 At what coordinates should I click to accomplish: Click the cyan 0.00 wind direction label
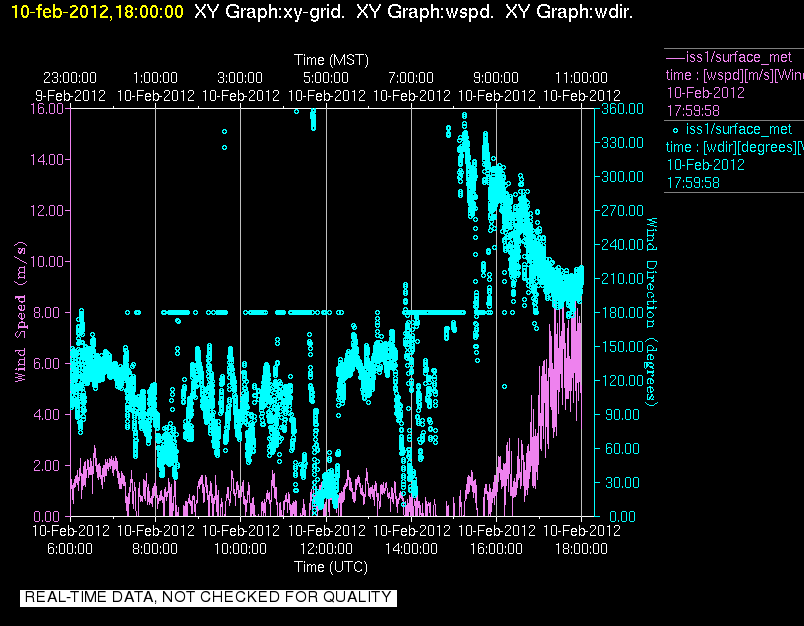click(x=622, y=516)
